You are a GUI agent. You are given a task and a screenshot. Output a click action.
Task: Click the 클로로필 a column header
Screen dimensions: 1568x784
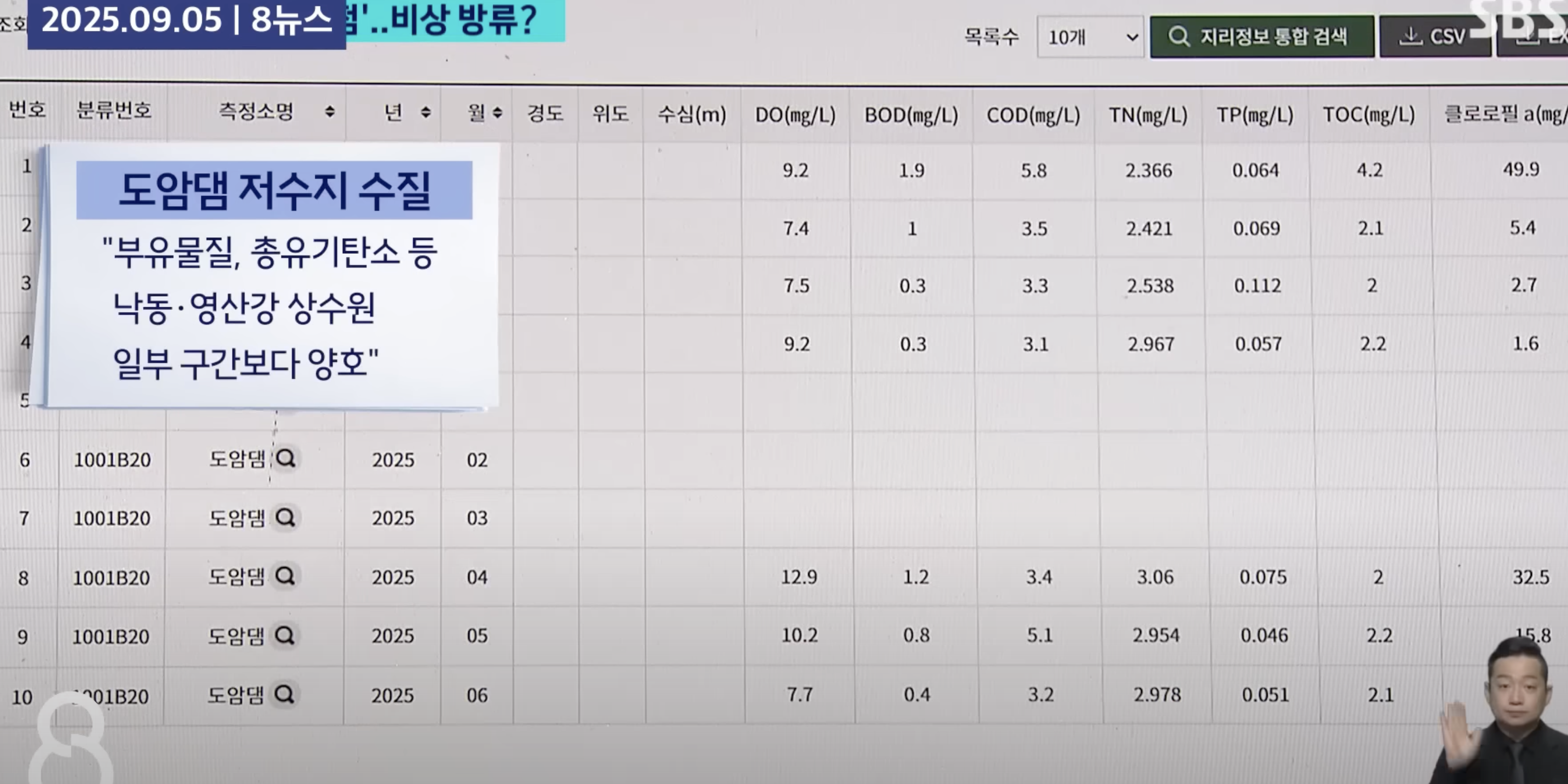1510,113
